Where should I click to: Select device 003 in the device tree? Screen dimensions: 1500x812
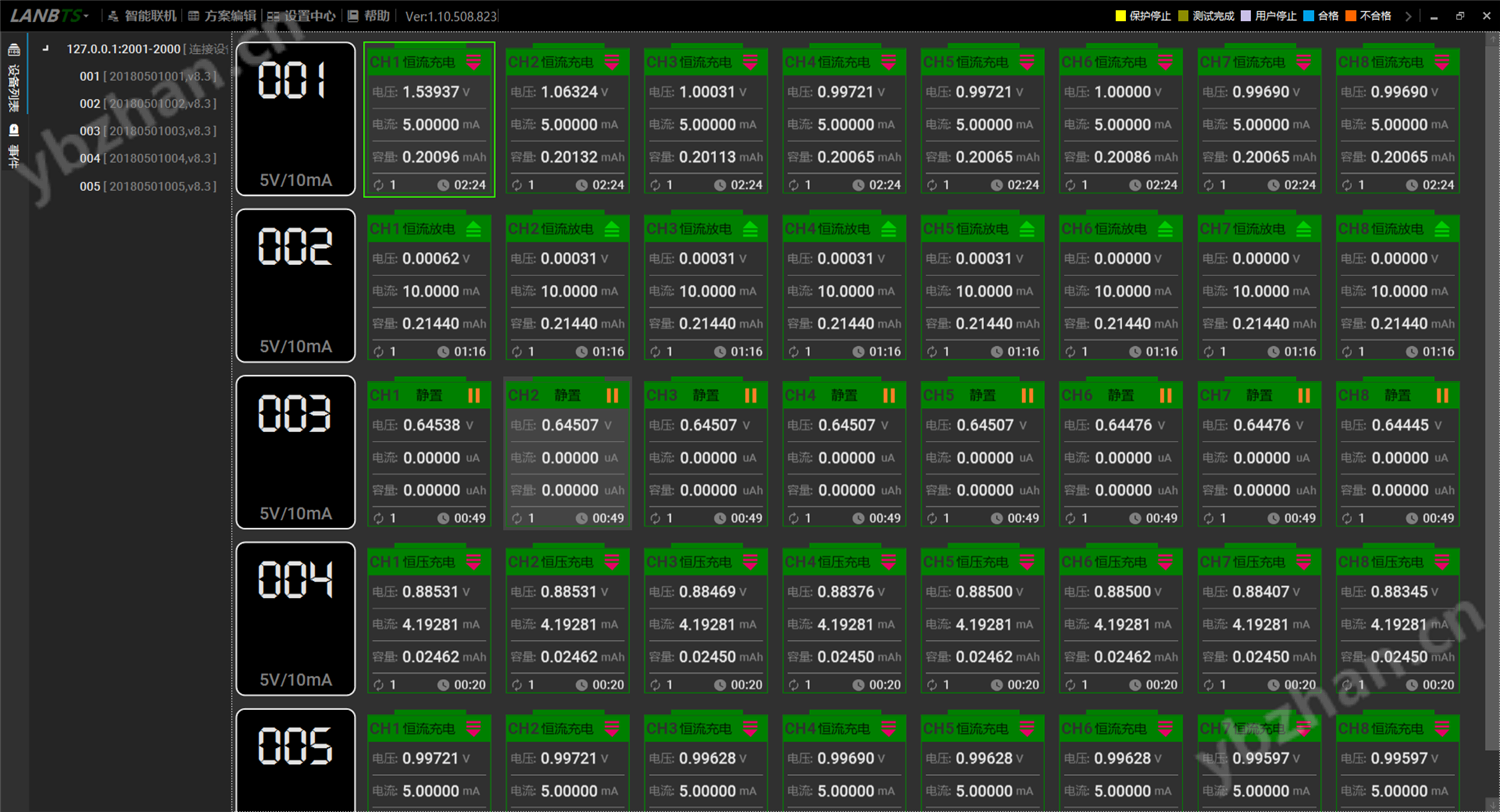coord(90,131)
